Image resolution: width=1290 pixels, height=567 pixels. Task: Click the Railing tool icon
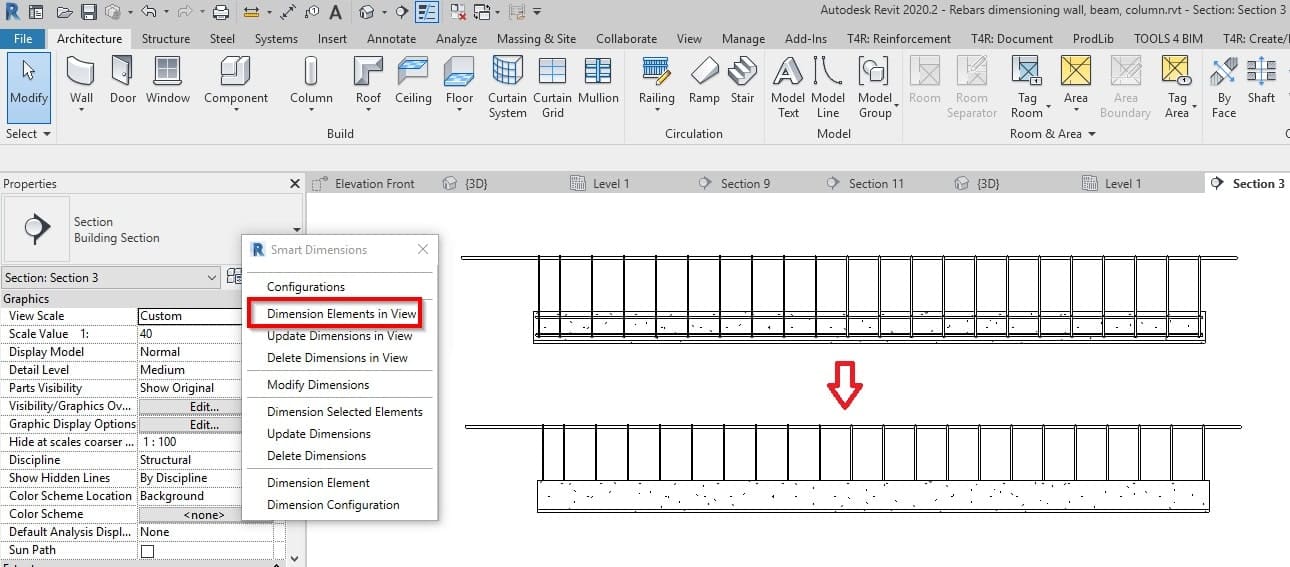(x=657, y=72)
